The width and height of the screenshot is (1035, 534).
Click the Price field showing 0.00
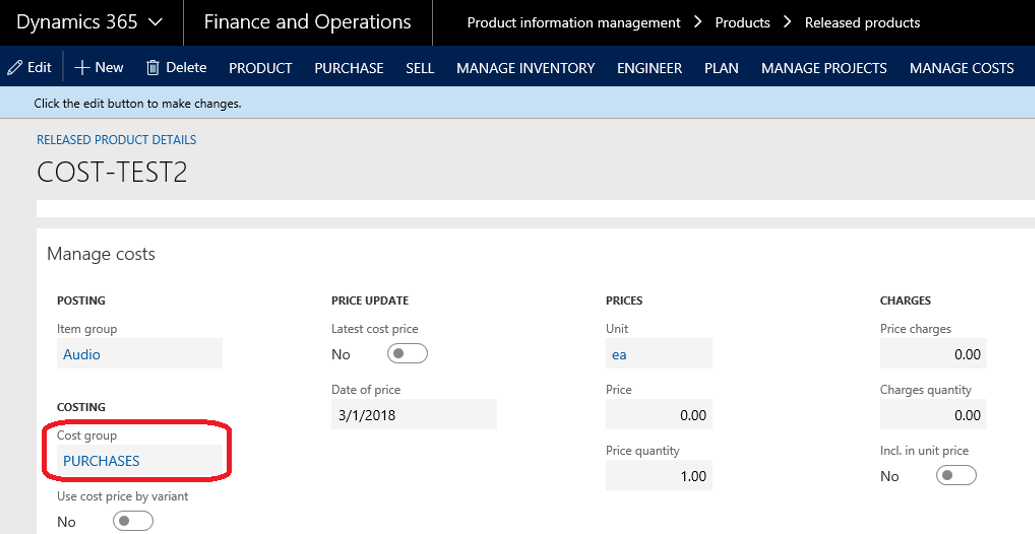(659, 415)
